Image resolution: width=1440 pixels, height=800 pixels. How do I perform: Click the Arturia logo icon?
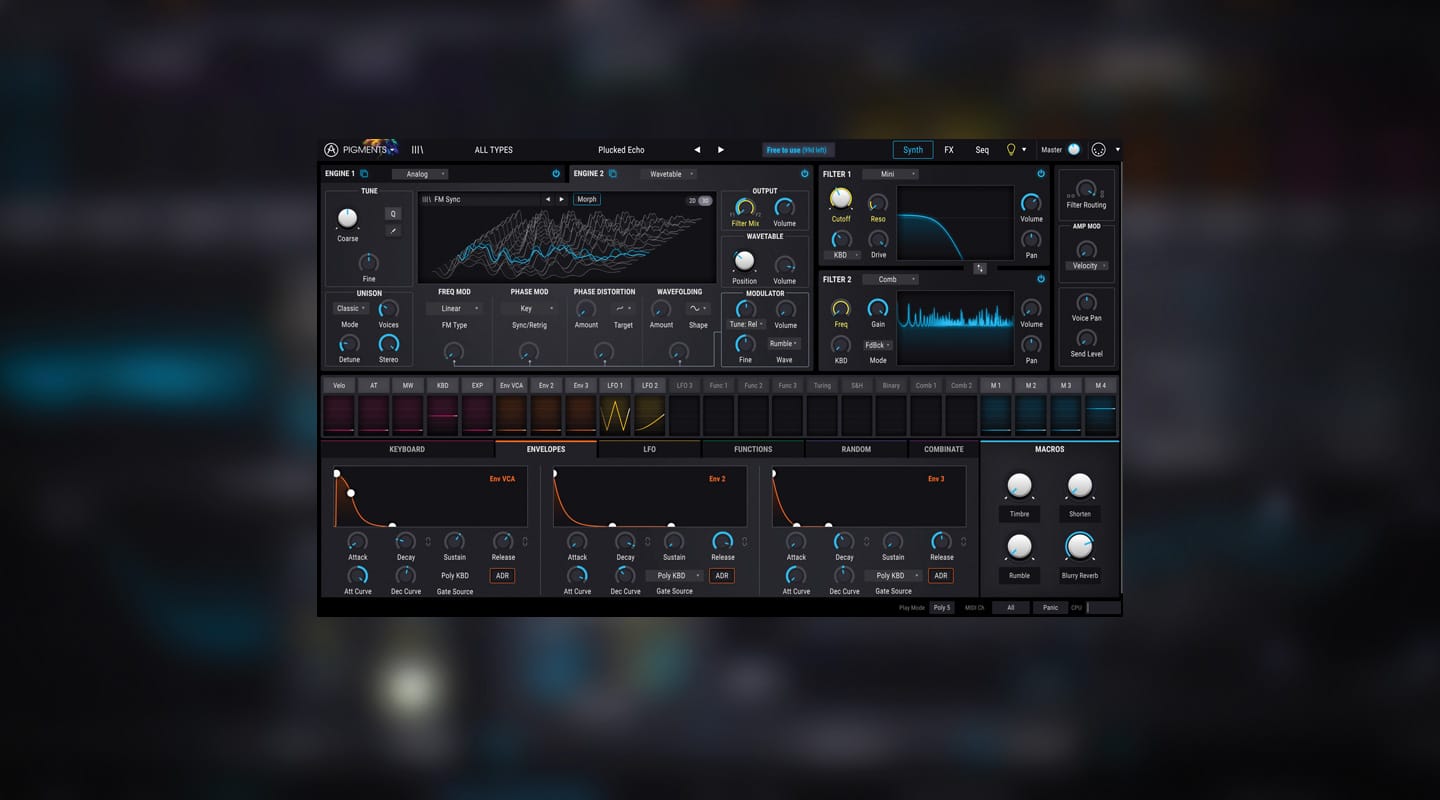click(x=331, y=150)
